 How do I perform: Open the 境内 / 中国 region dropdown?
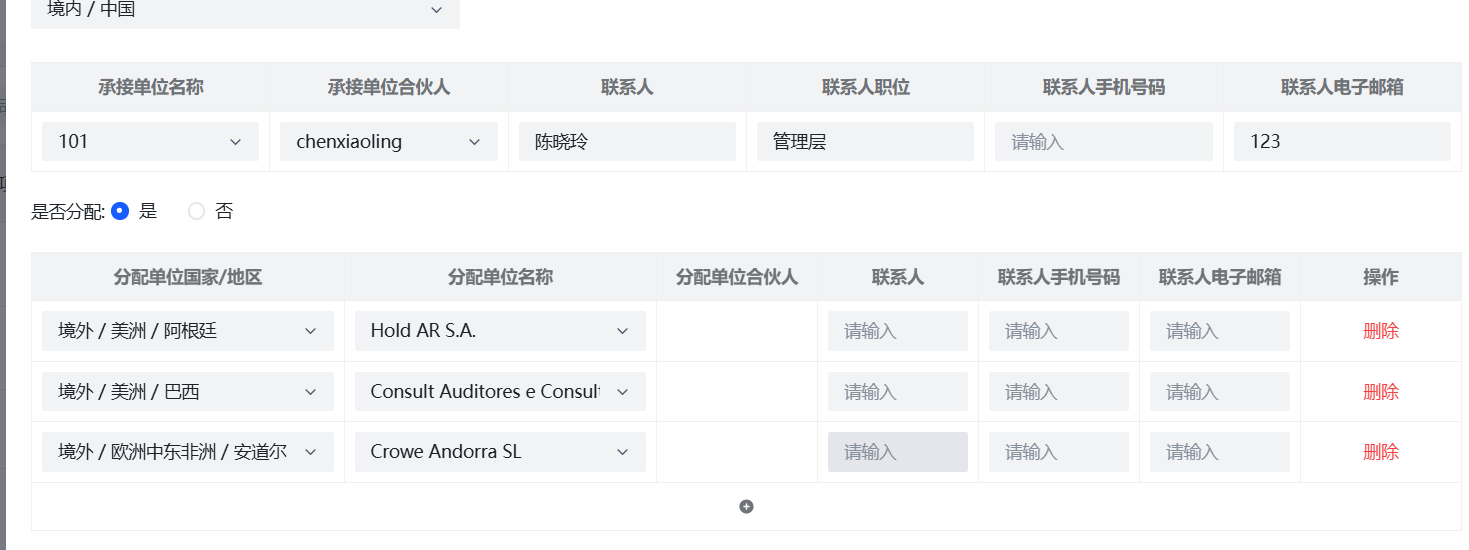click(245, 10)
